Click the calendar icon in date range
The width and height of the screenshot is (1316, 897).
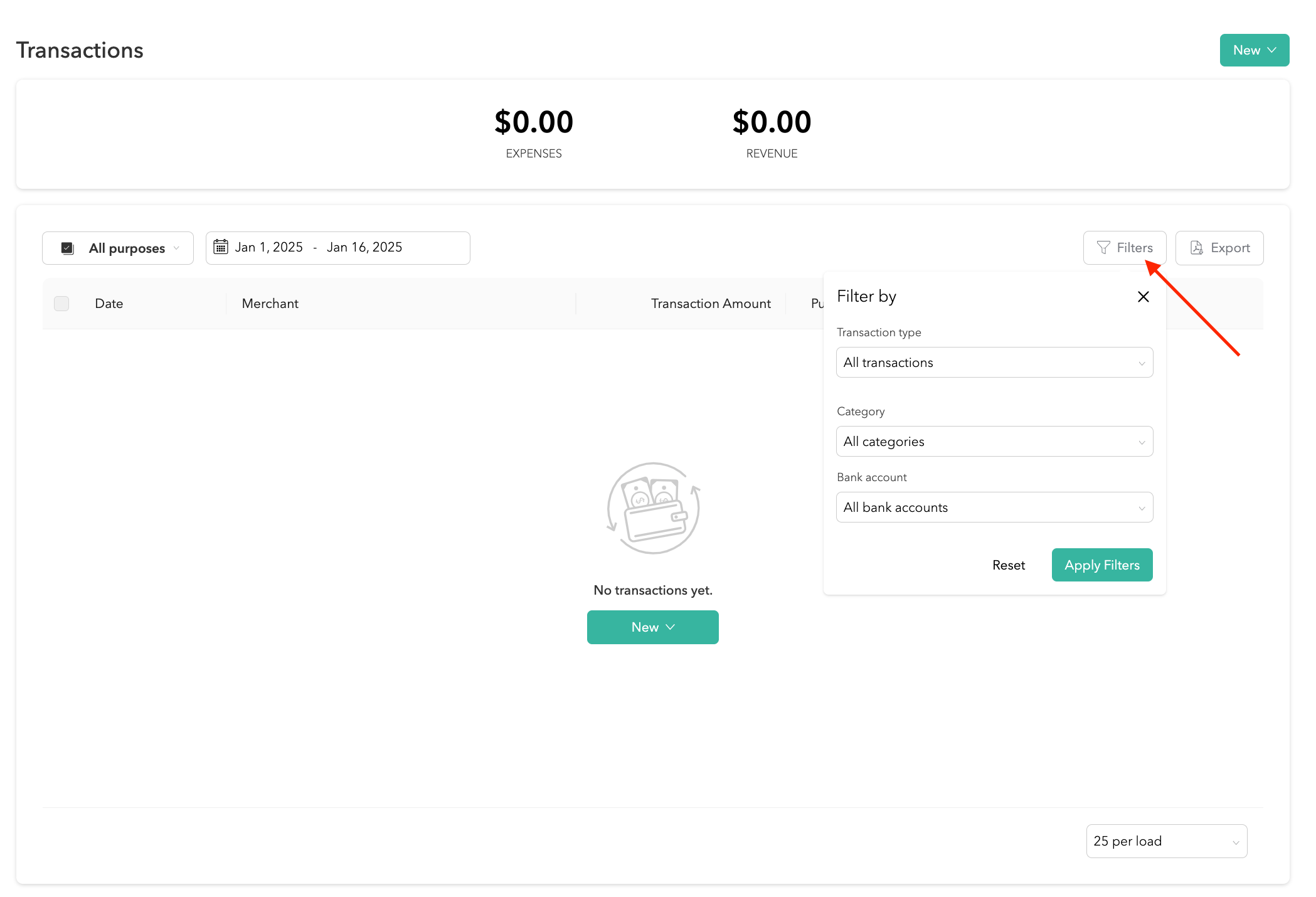click(x=221, y=247)
